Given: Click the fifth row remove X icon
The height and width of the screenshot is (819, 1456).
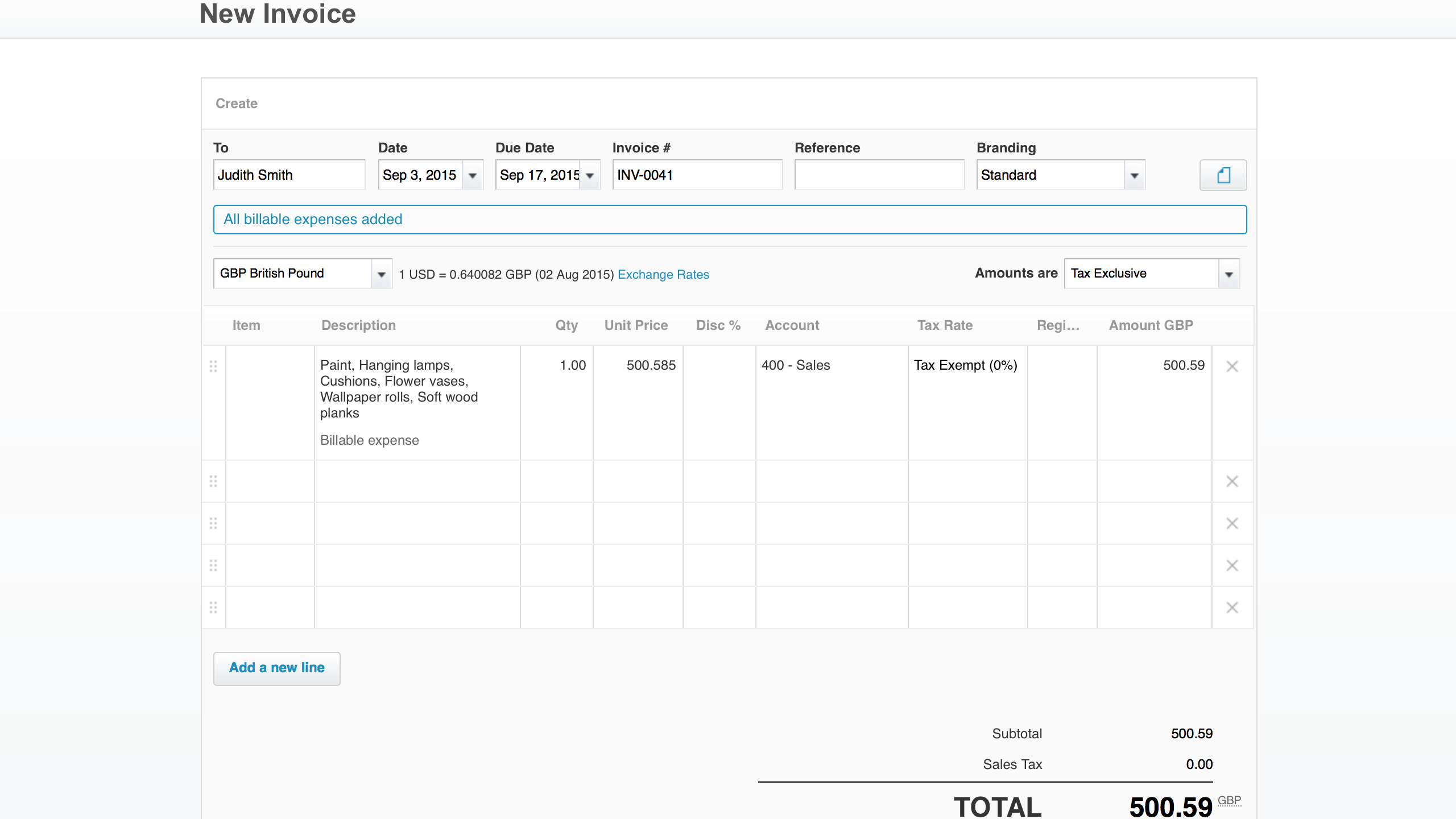Looking at the screenshot, I should pyautogui.click(x=1232, y=607).
